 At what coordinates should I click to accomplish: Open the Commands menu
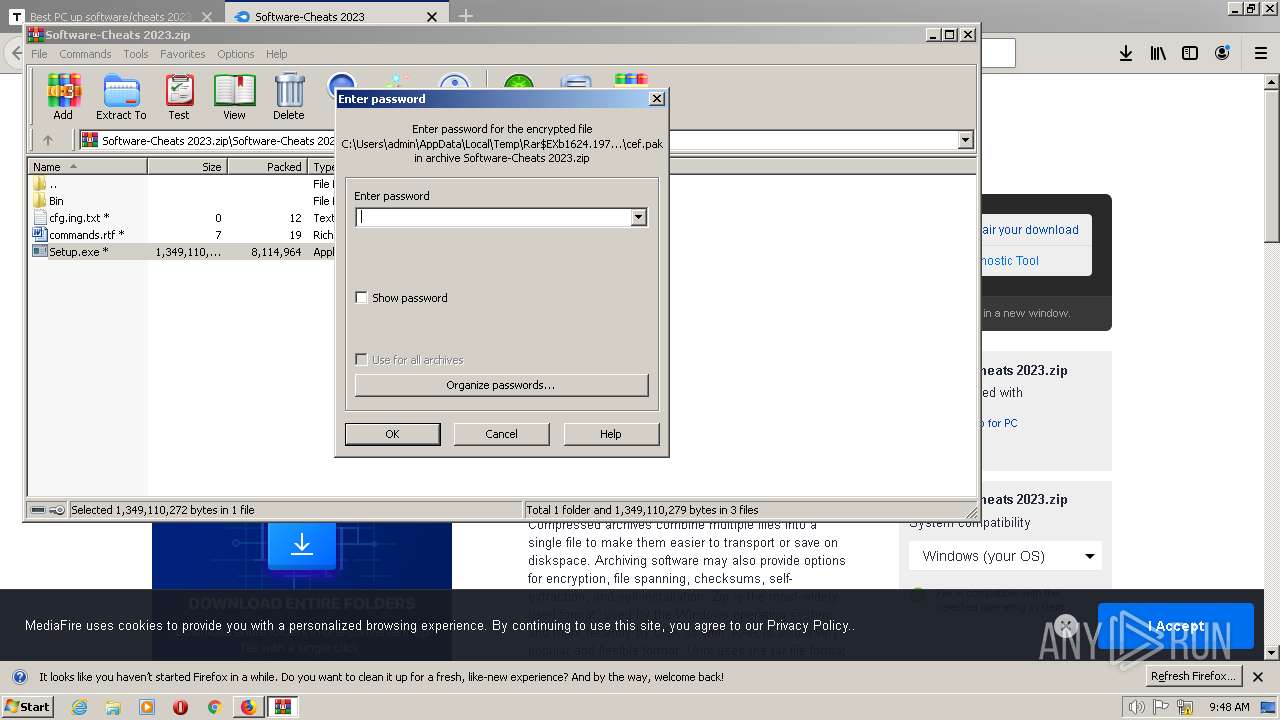tap(85, 54)
